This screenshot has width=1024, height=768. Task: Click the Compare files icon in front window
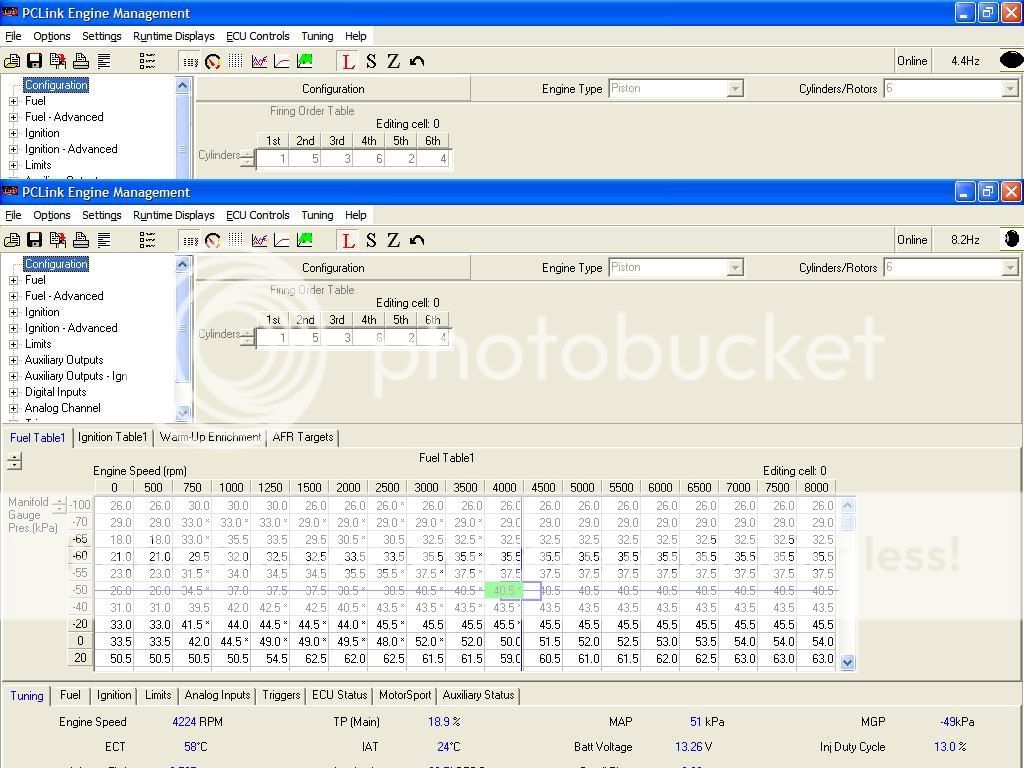57,240
